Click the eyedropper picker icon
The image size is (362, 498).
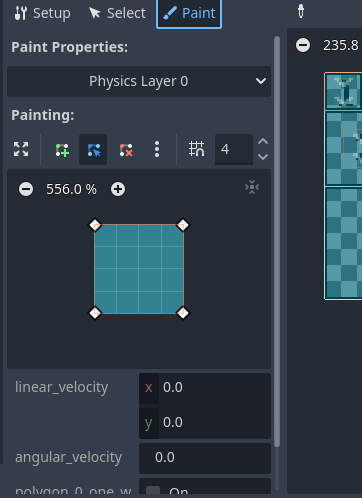[x=301, y=11]
